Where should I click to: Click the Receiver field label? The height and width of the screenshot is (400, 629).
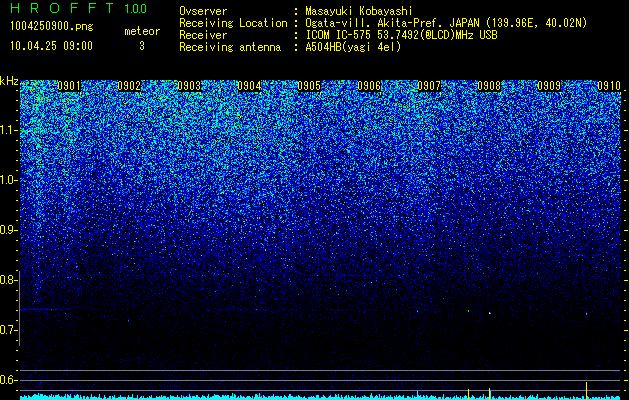click(x=203, y=35)
